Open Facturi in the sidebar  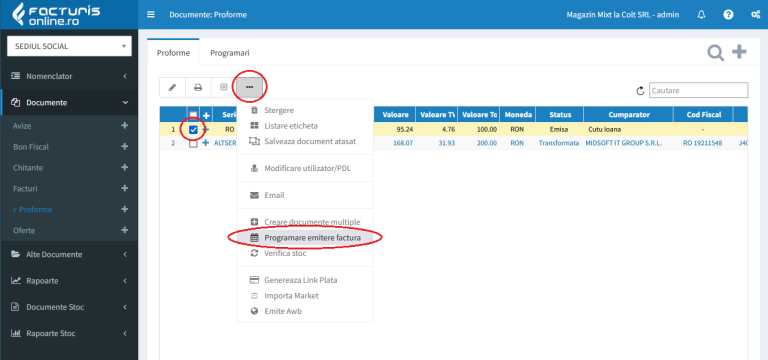pos(25,189)
